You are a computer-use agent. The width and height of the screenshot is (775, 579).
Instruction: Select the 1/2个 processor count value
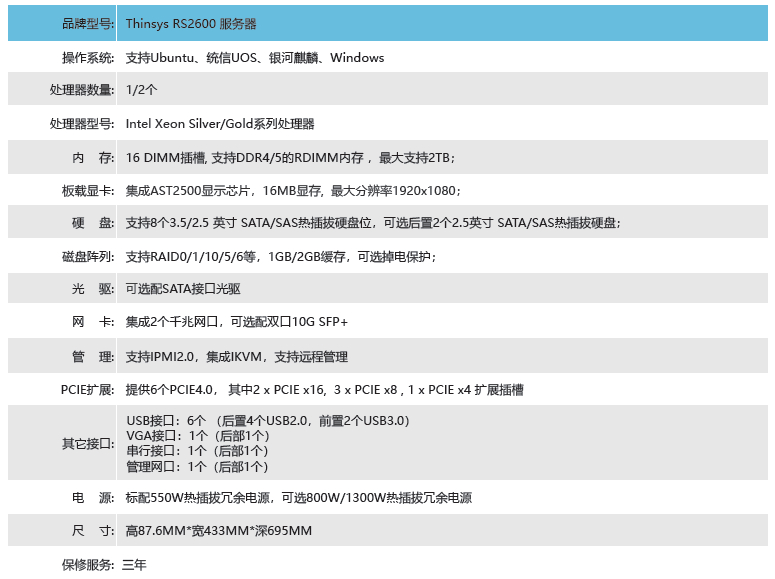pyautogui.click(x=141, y=89)
